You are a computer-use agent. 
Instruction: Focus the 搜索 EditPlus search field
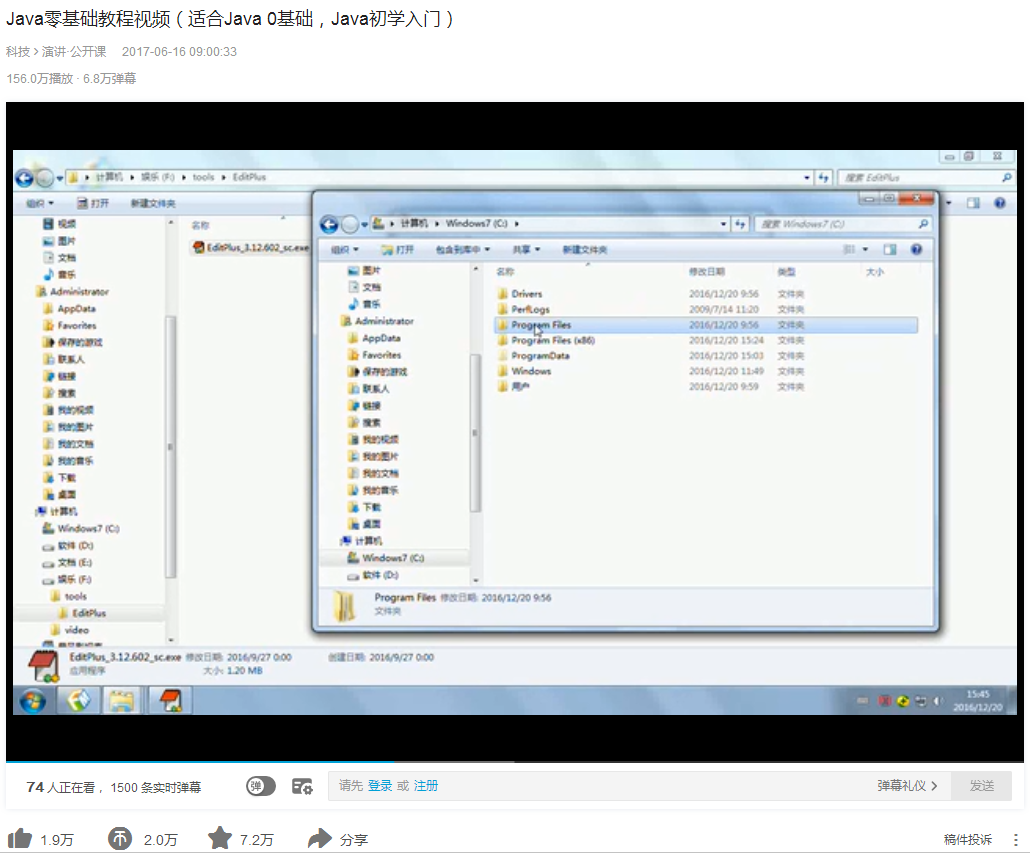(926, 177)
